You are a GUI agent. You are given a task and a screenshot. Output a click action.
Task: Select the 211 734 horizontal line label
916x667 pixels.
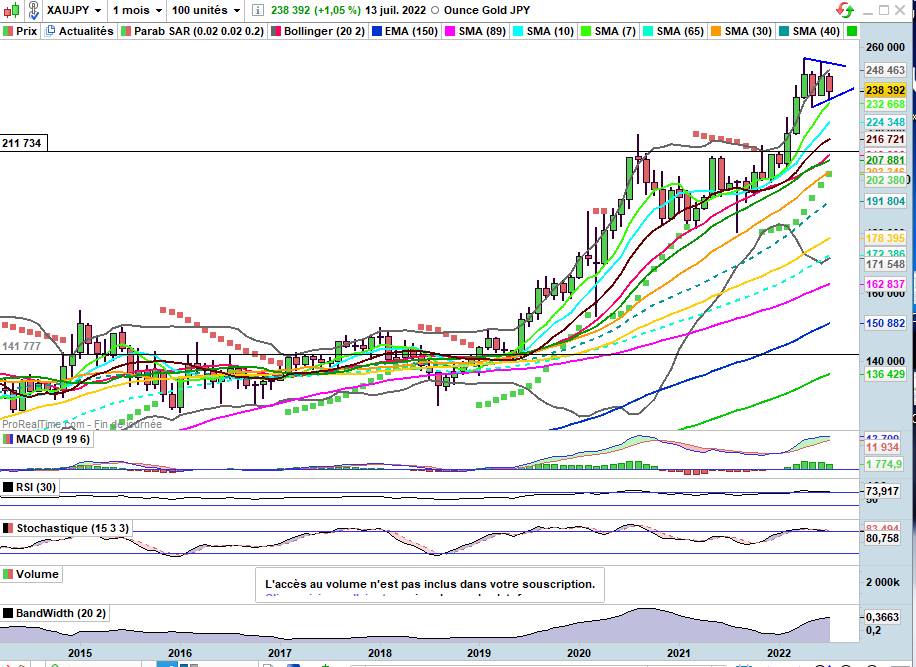(x=22, y=143)
